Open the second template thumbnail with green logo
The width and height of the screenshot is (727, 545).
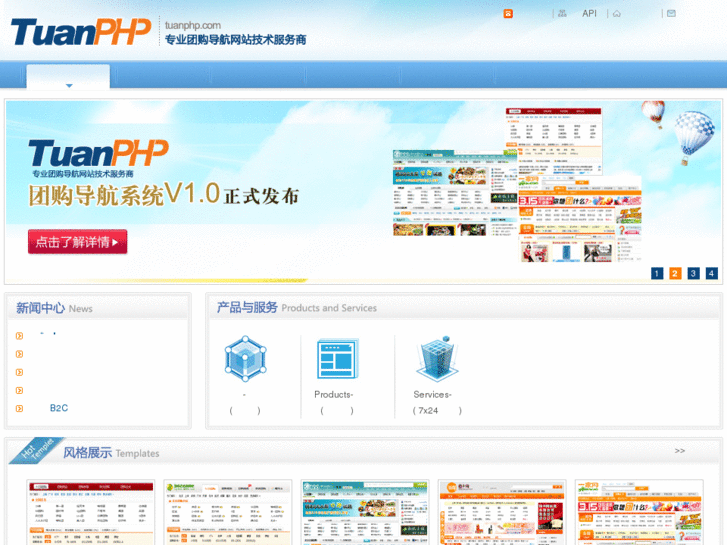[x=228, y=513]
